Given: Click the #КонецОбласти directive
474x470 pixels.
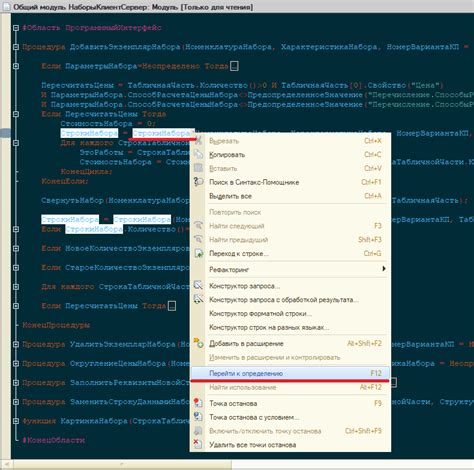Looking at the screenshot, I should 54,440.
